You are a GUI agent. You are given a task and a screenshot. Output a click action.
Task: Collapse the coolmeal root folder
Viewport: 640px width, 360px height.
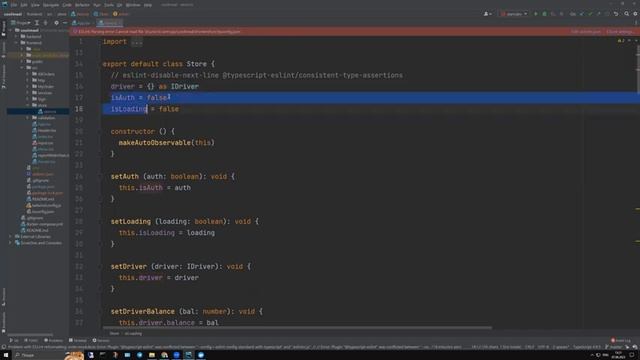tap(11, 30)
